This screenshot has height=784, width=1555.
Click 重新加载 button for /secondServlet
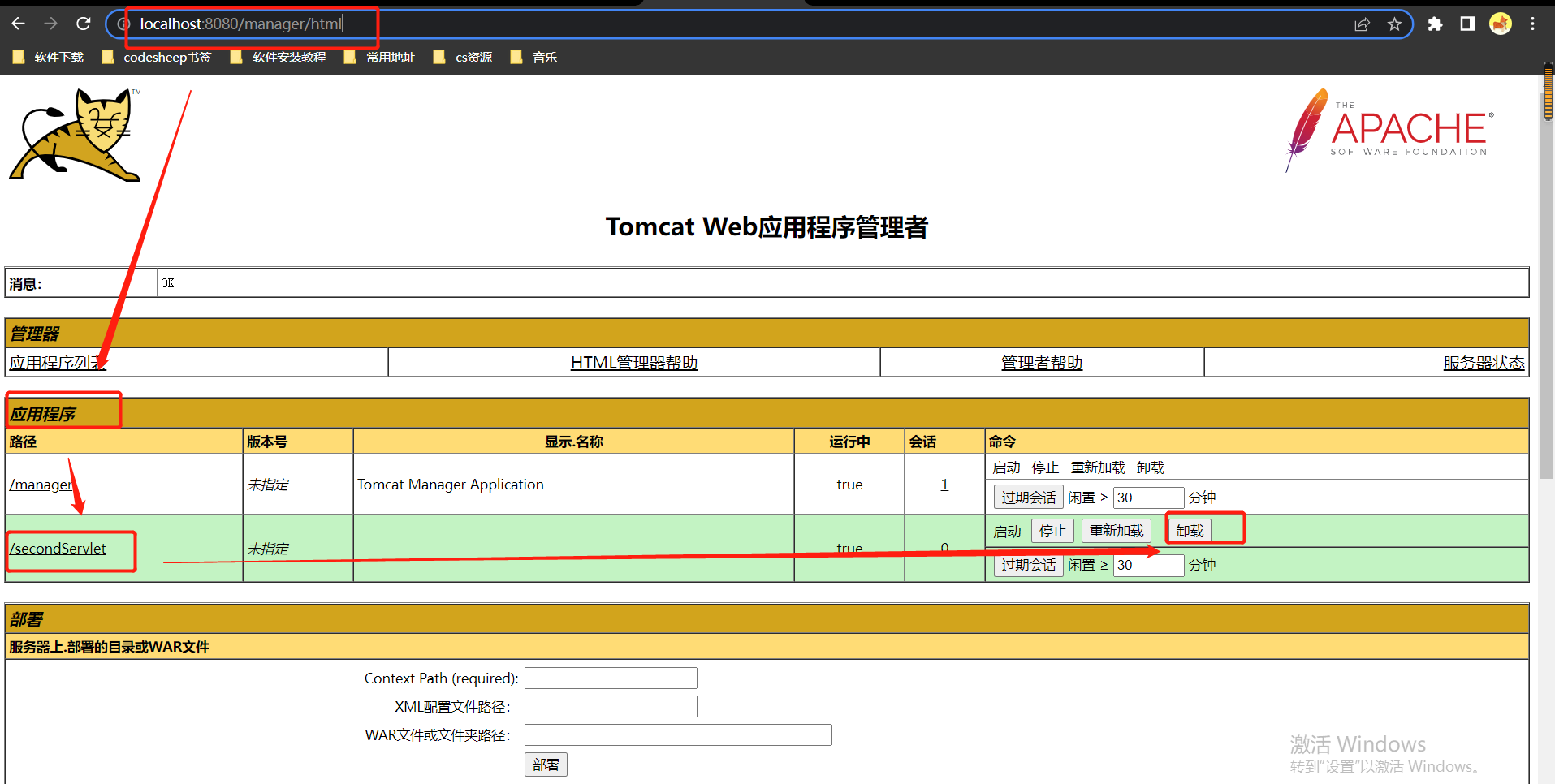pyautogui.click(x=1117, y=531)
